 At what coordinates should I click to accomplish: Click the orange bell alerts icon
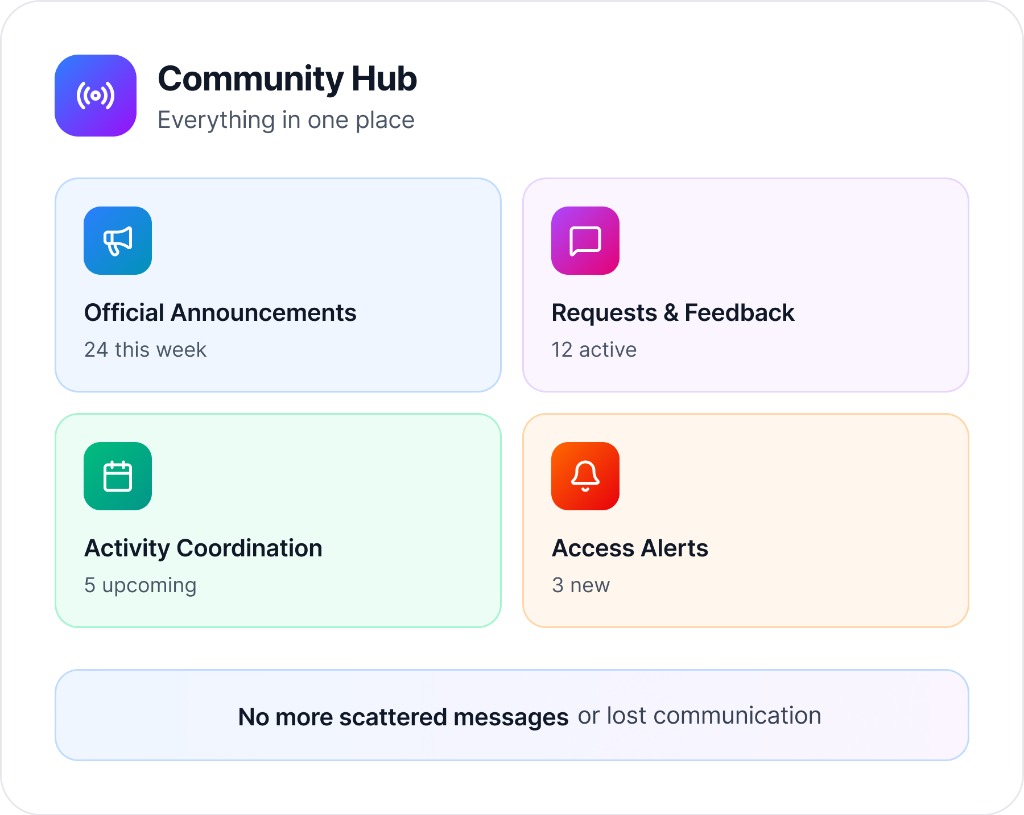[585, 476]
